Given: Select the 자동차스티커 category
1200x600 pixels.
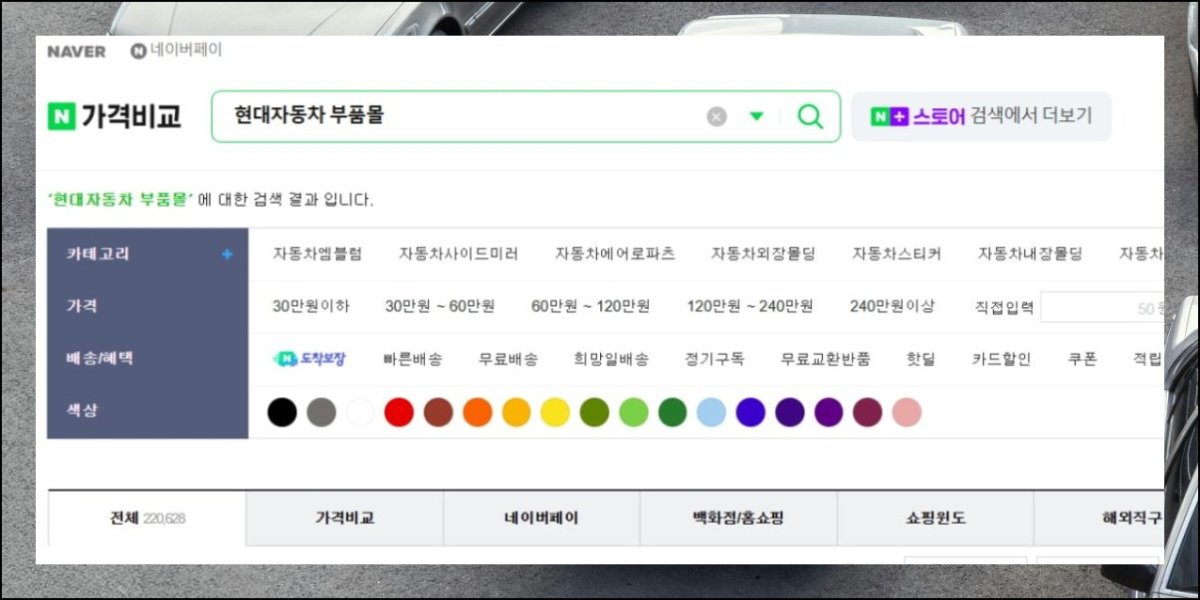Looking at the screenshot, I should [x=896, y=254].
